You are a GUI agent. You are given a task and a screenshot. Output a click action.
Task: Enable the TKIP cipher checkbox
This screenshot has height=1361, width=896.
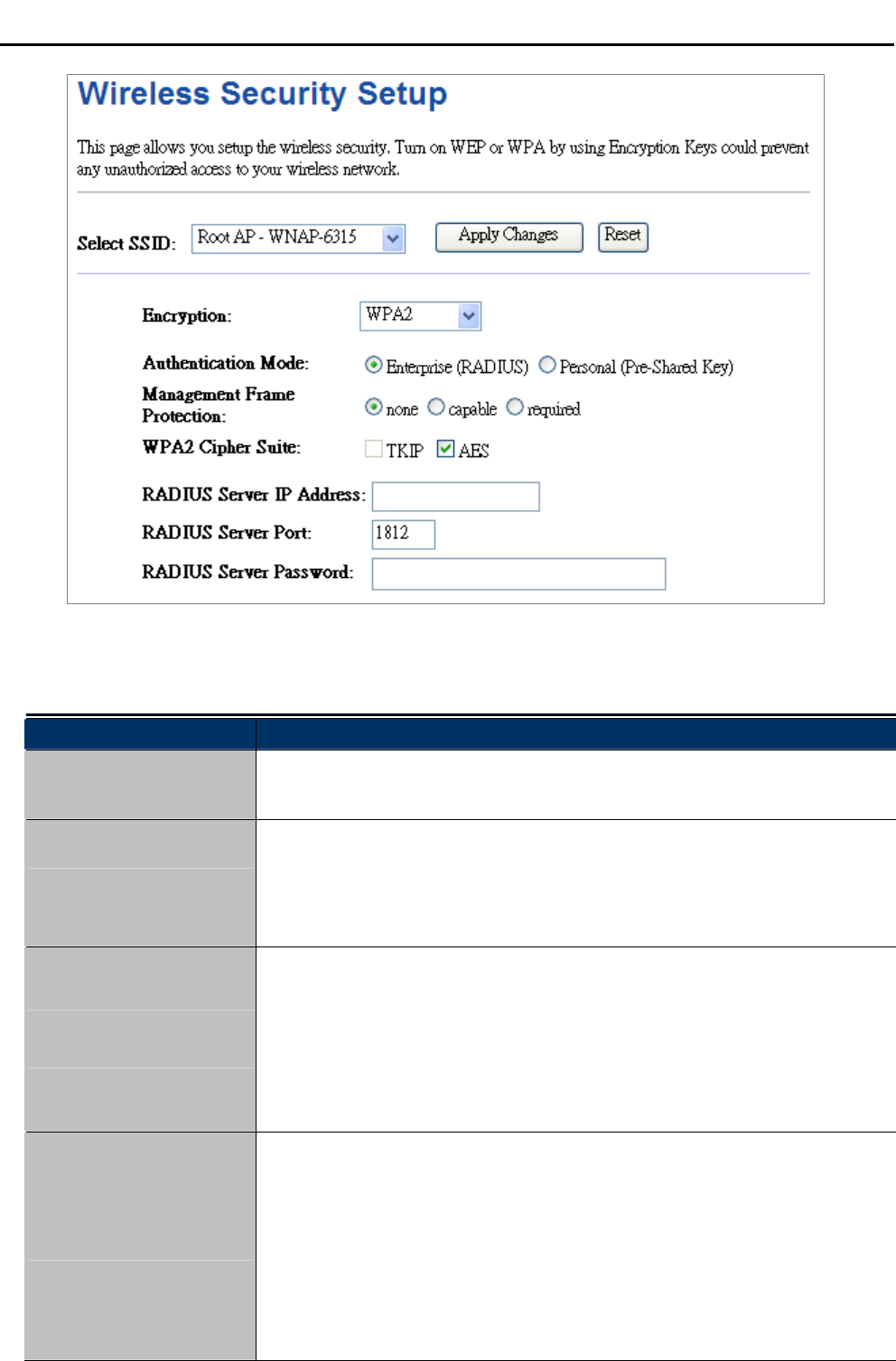tap(373, 449)
